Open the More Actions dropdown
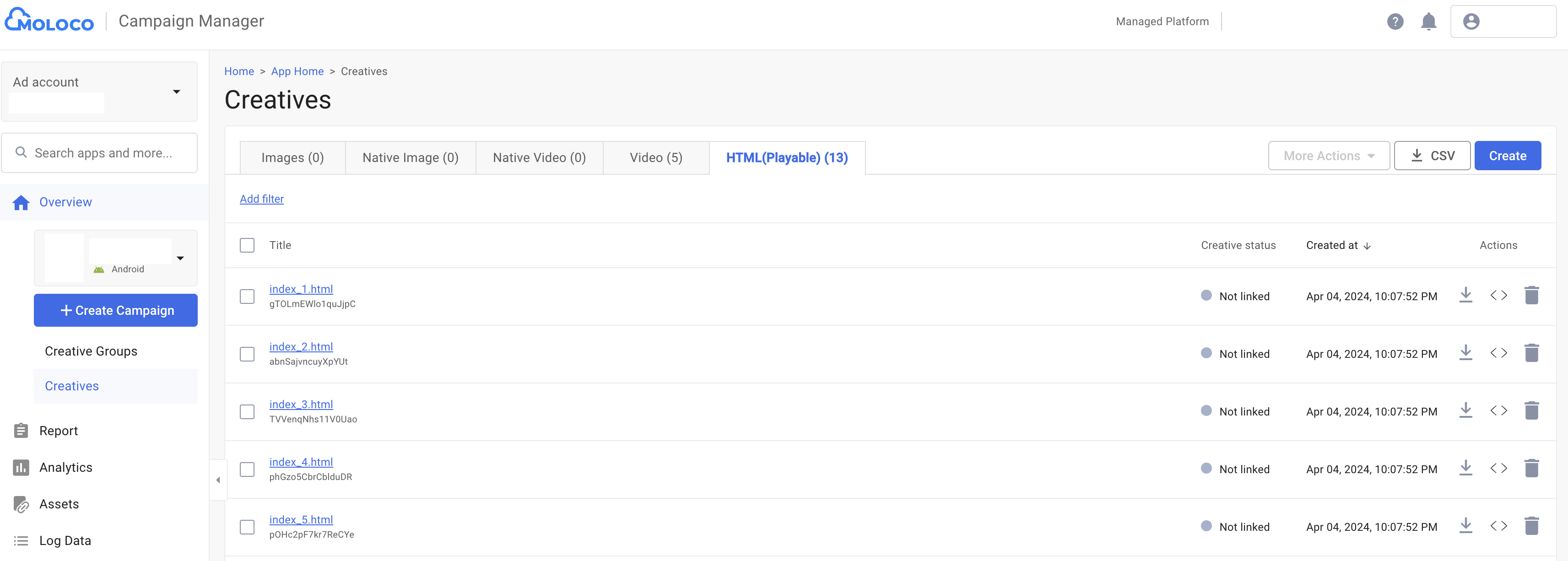 [x=1329, y=156]
